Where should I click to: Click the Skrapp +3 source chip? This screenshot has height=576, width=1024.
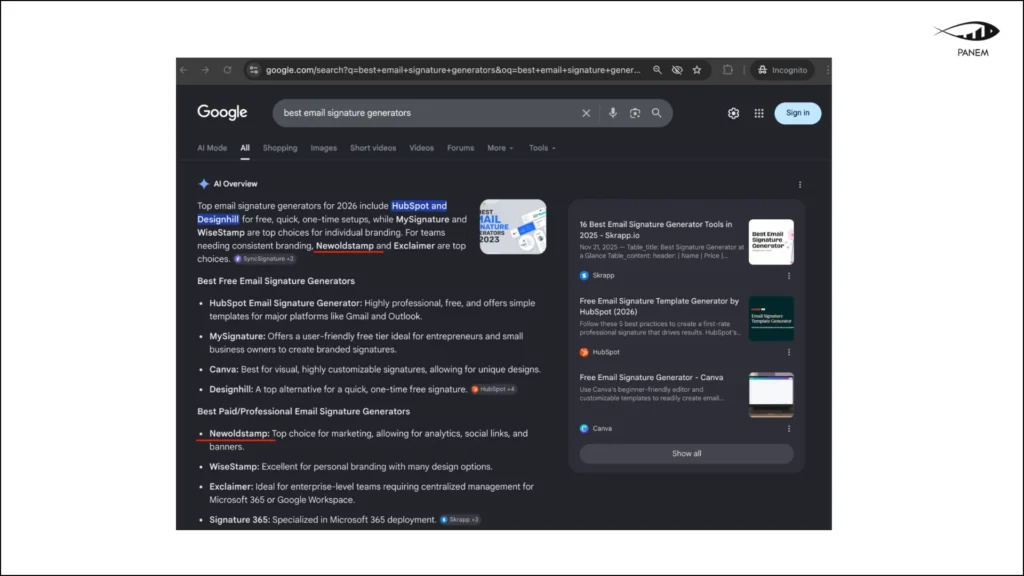(x=460, y=520)
